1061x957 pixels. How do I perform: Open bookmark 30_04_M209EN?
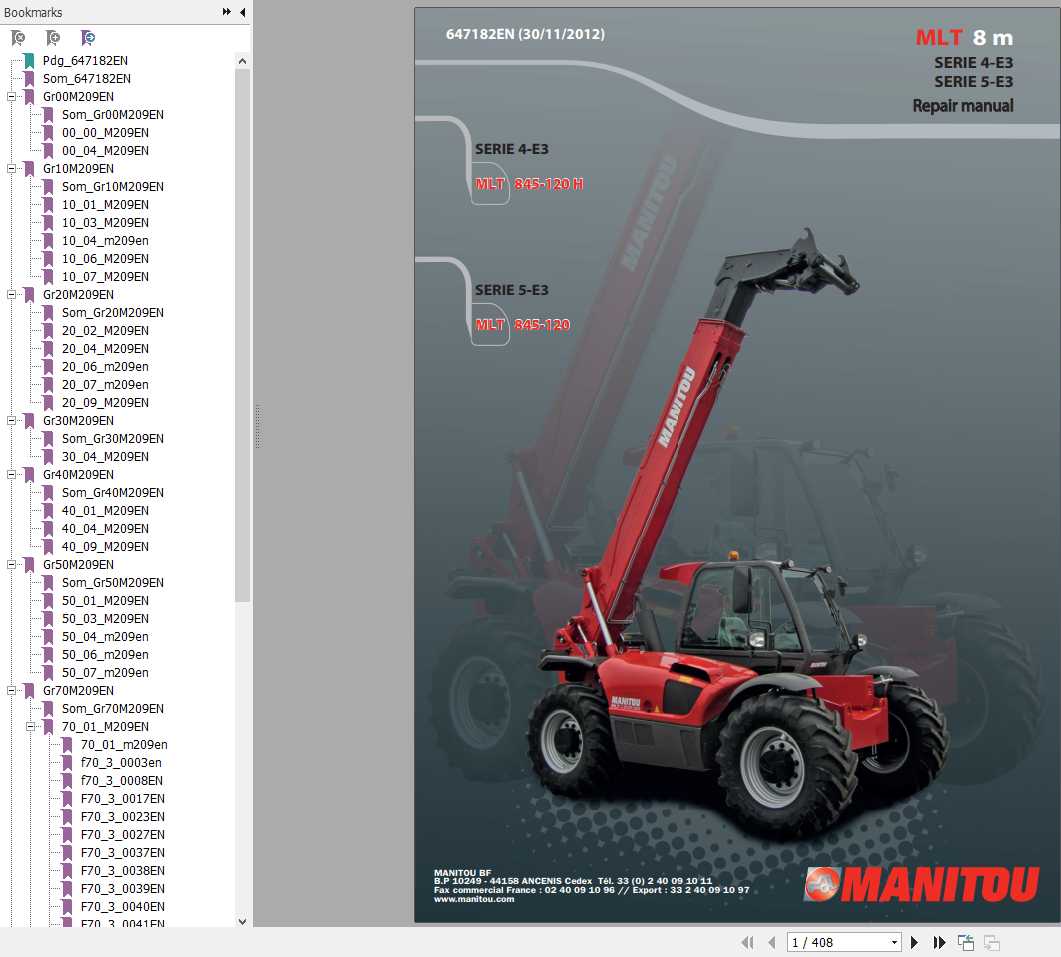tap(106, 456)
